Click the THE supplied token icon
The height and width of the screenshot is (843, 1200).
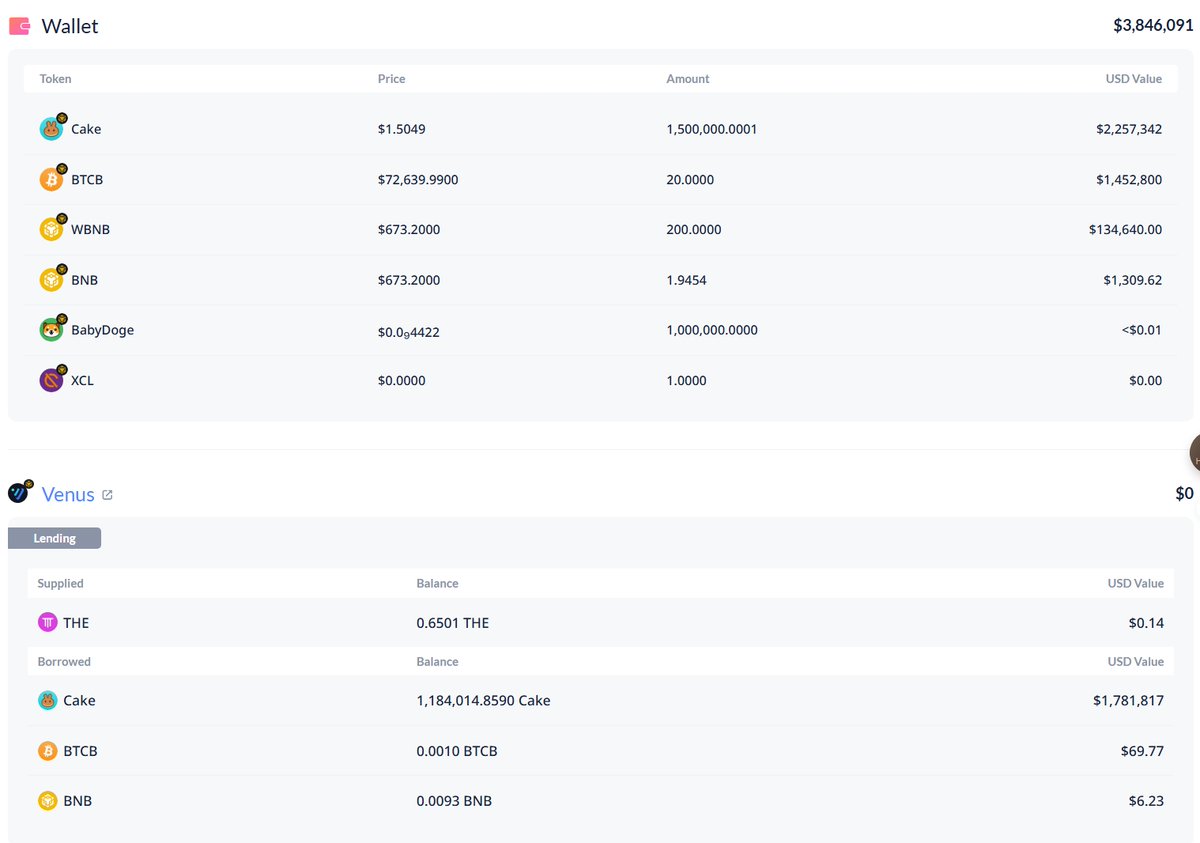pos(47,623)
